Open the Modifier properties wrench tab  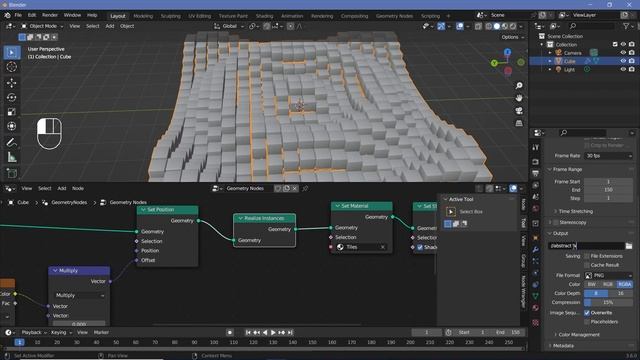[536, 249]
